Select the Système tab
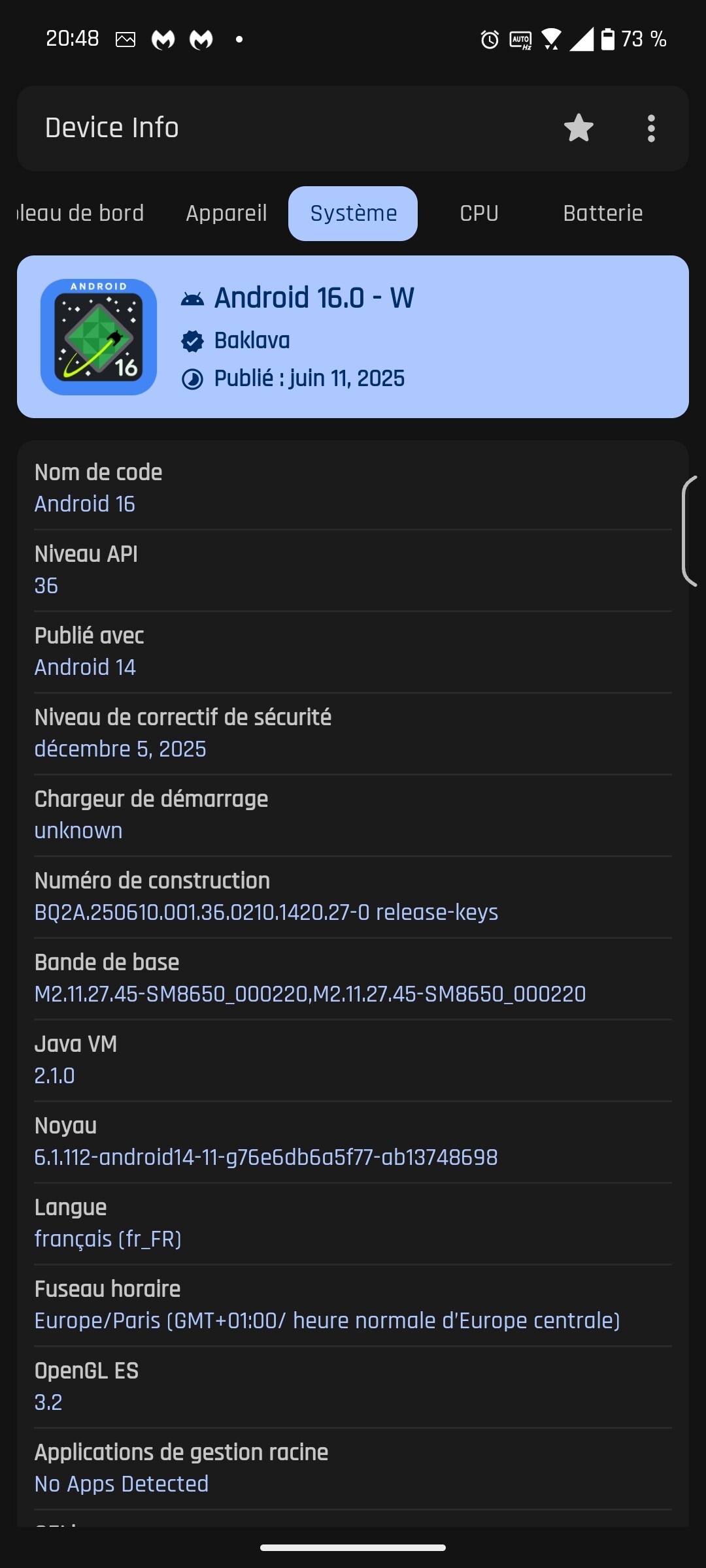Image resolution: width=706 pixels, height=1568 pixels. click(353, 214)
